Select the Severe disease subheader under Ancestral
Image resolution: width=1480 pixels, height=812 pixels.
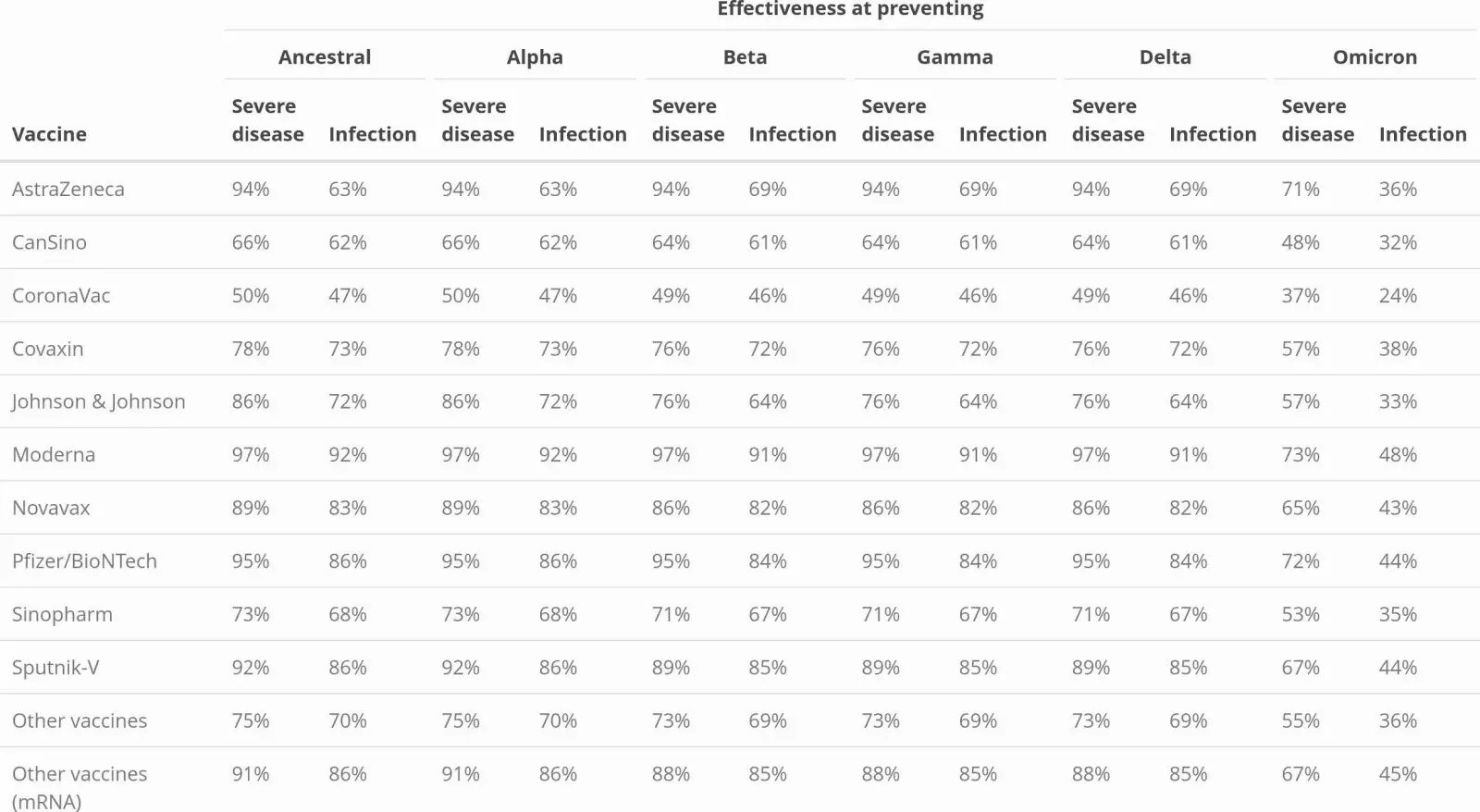(x=267, y=120)
